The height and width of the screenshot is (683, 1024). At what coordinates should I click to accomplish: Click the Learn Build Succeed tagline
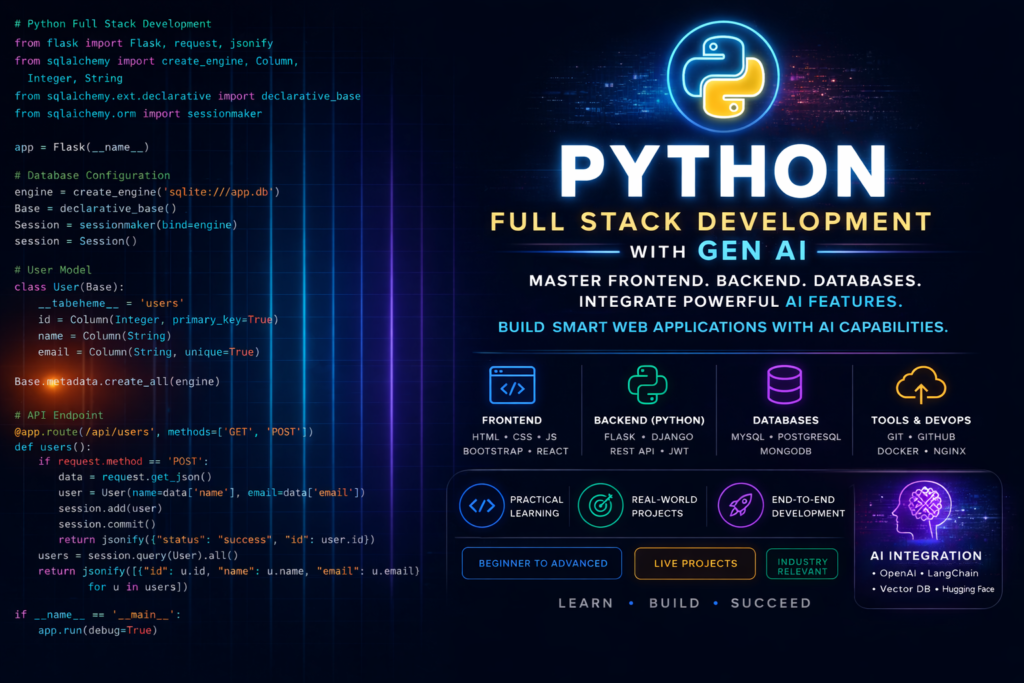point(684,604)
